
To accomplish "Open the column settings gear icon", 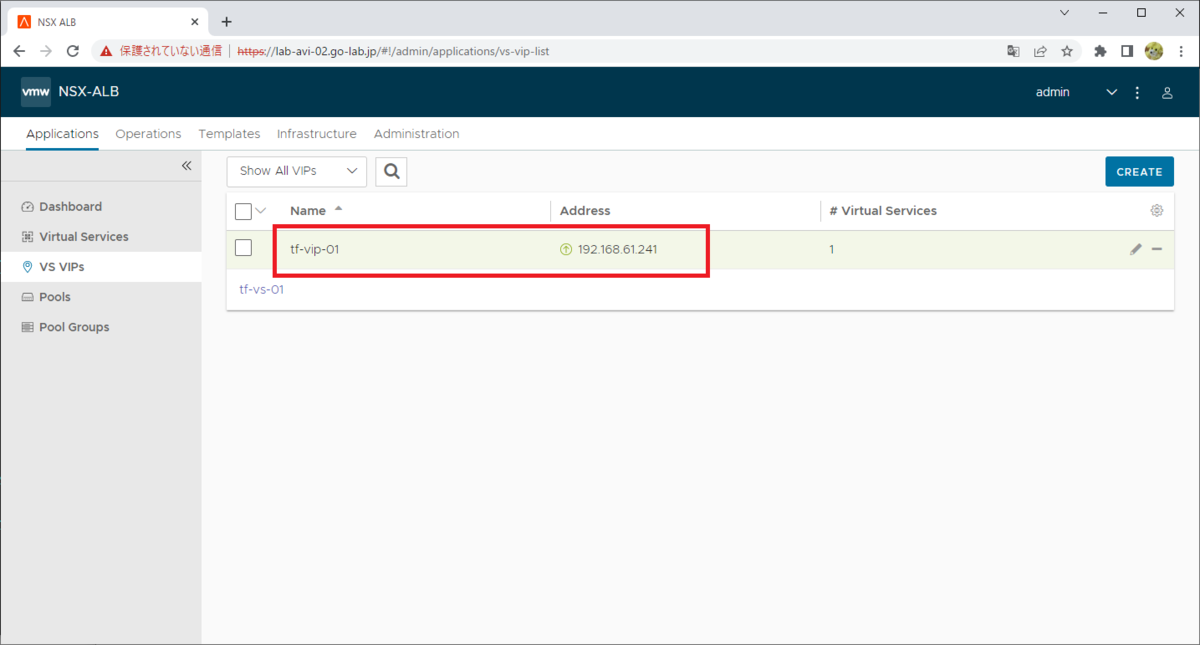I will click(1156, 210).
